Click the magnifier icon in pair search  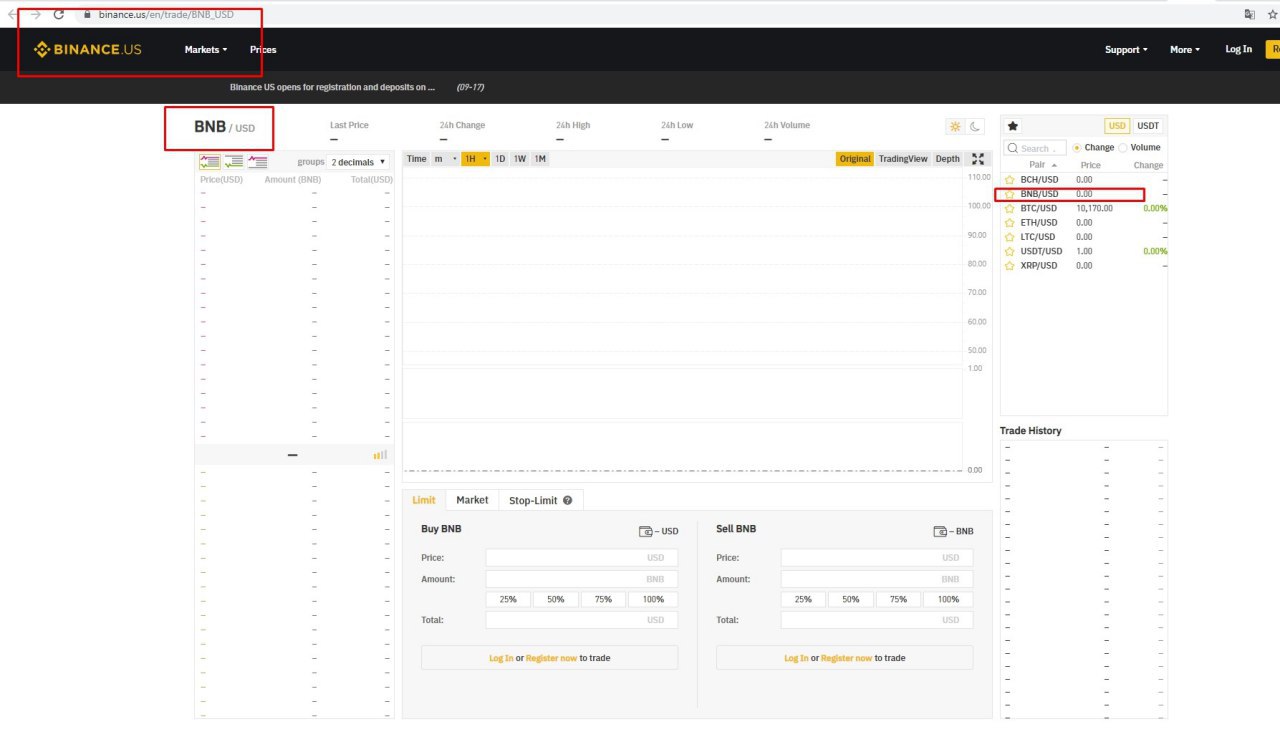tap(1013, 148)
